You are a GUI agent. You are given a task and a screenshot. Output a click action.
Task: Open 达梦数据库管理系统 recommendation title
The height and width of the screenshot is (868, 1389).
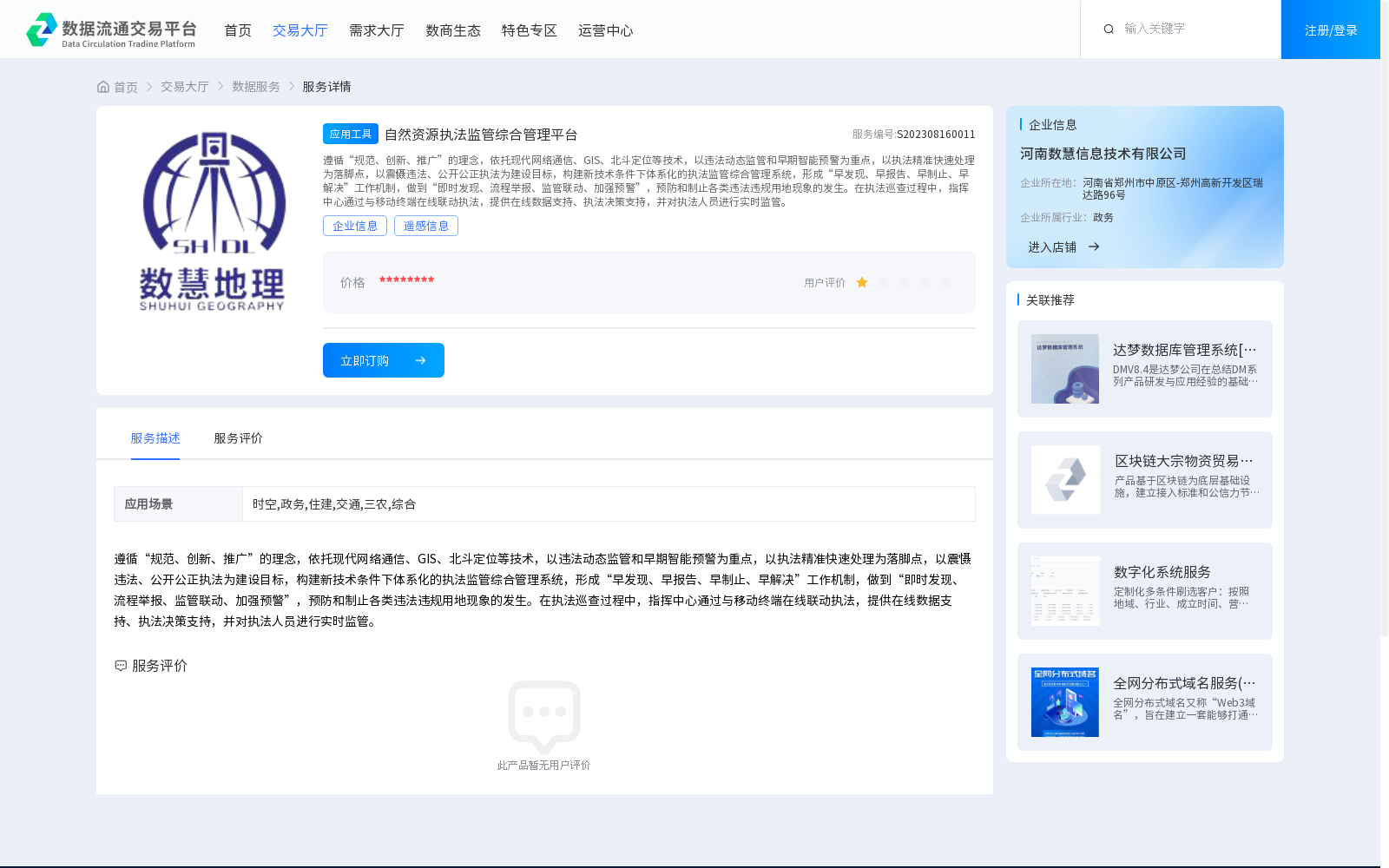point(1185,350)
